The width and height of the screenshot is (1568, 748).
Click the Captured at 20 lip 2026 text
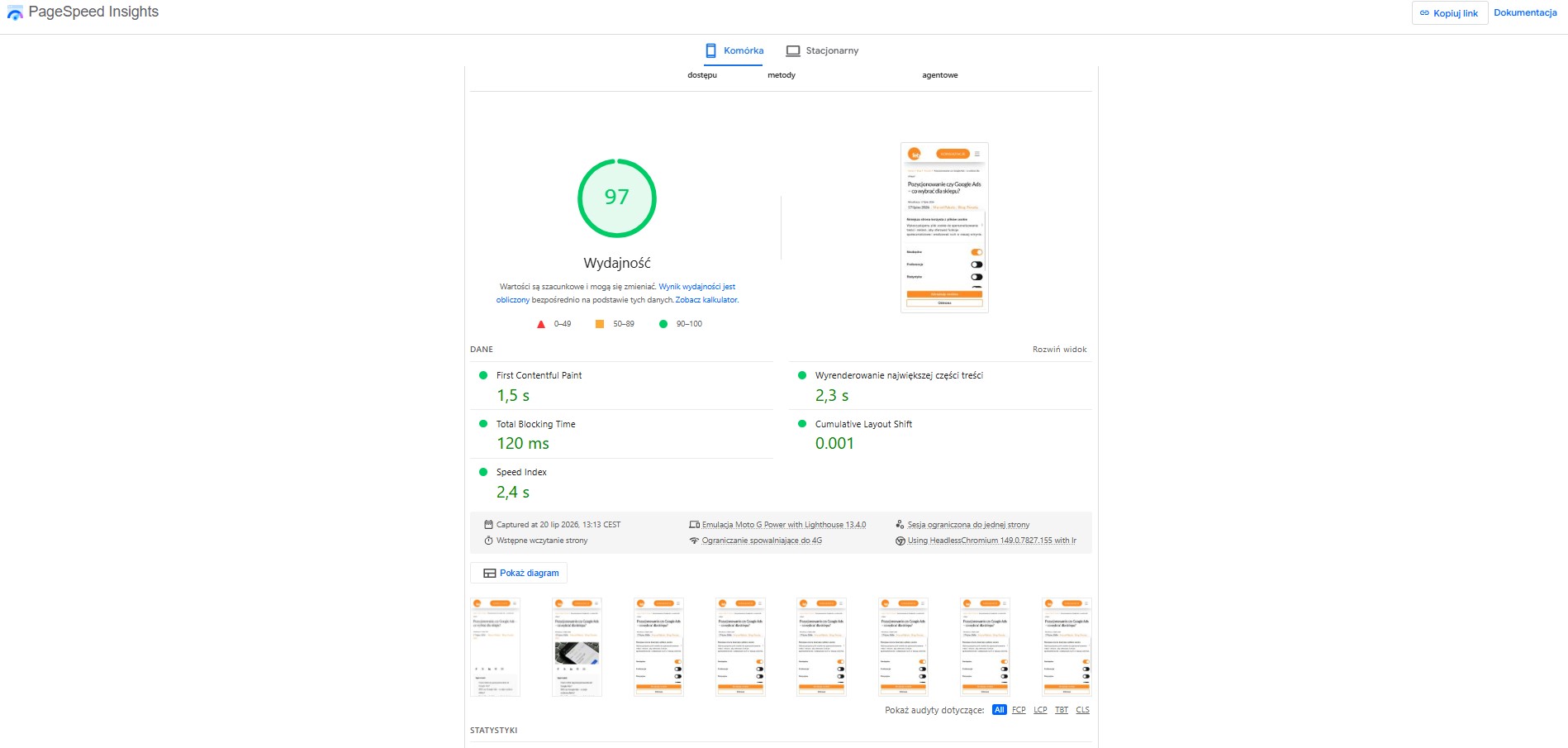(558, 525)
